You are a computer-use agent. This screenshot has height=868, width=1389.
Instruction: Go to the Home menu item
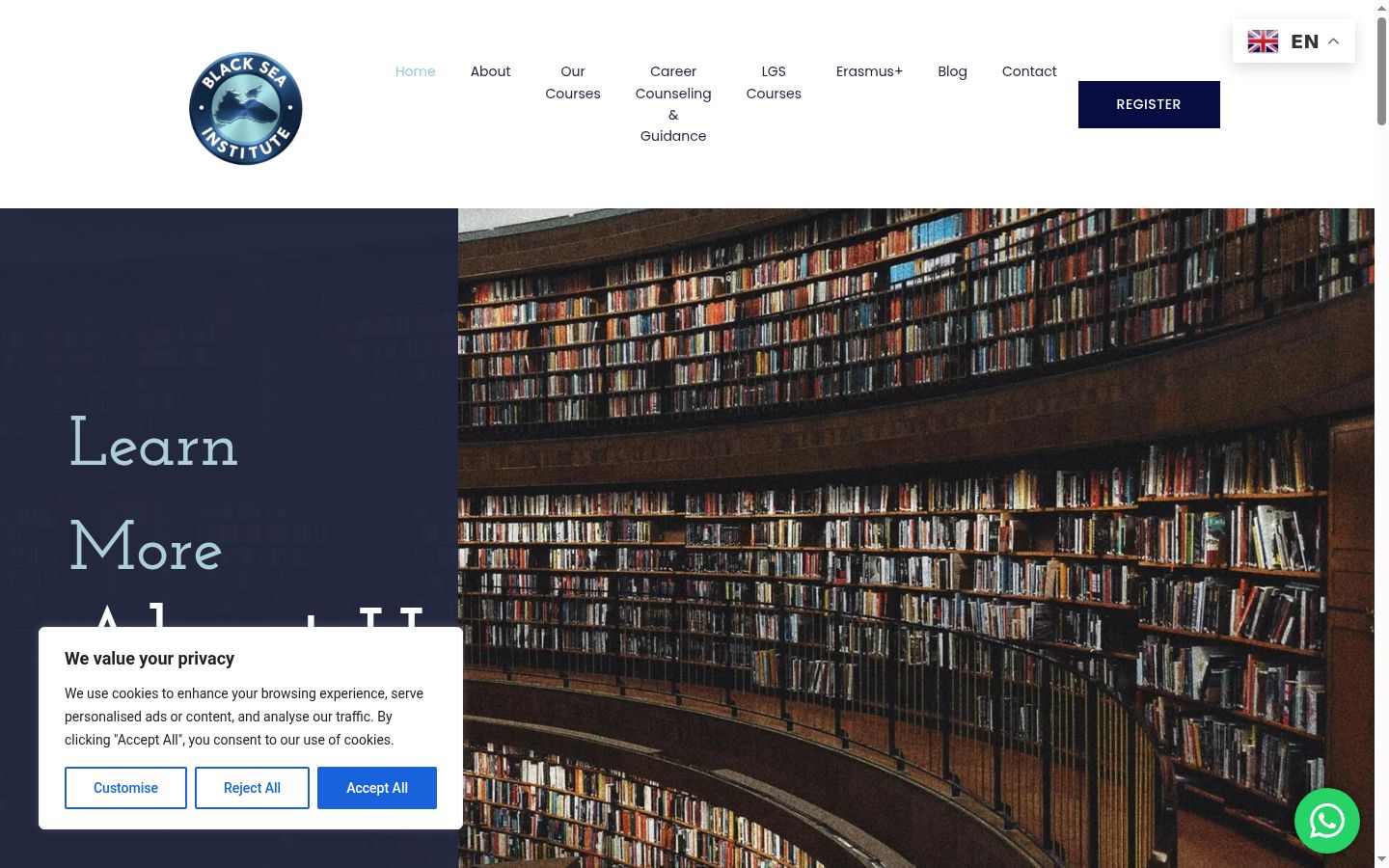tap(416, 71)
